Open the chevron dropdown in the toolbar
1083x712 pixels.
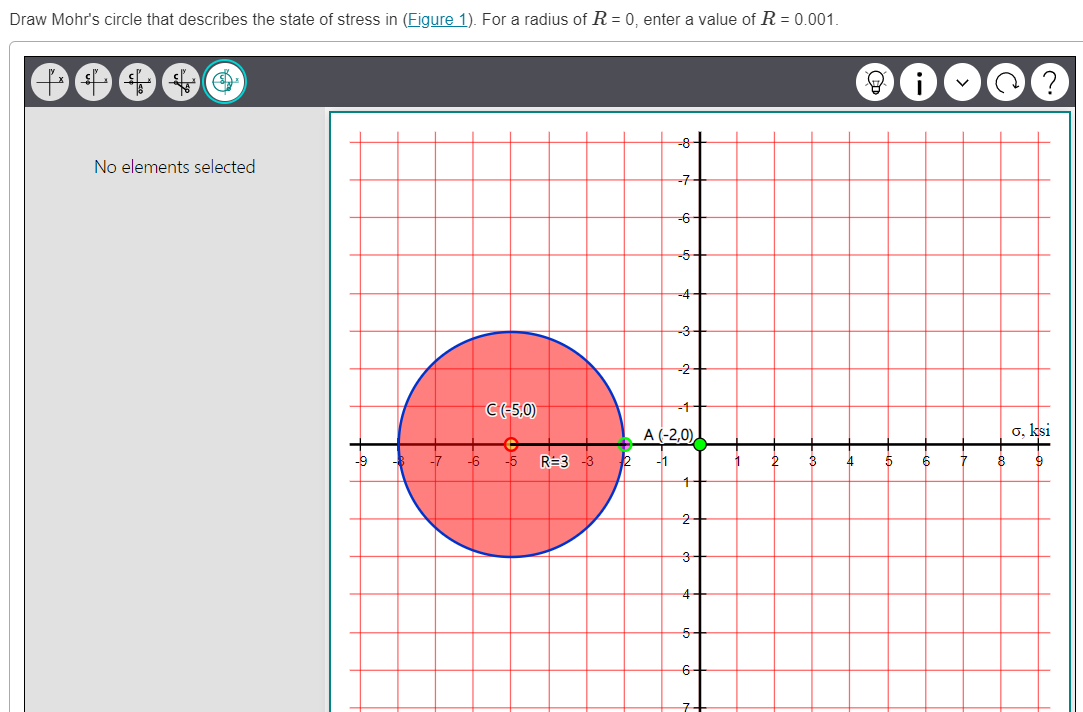(x=962, y=81)
